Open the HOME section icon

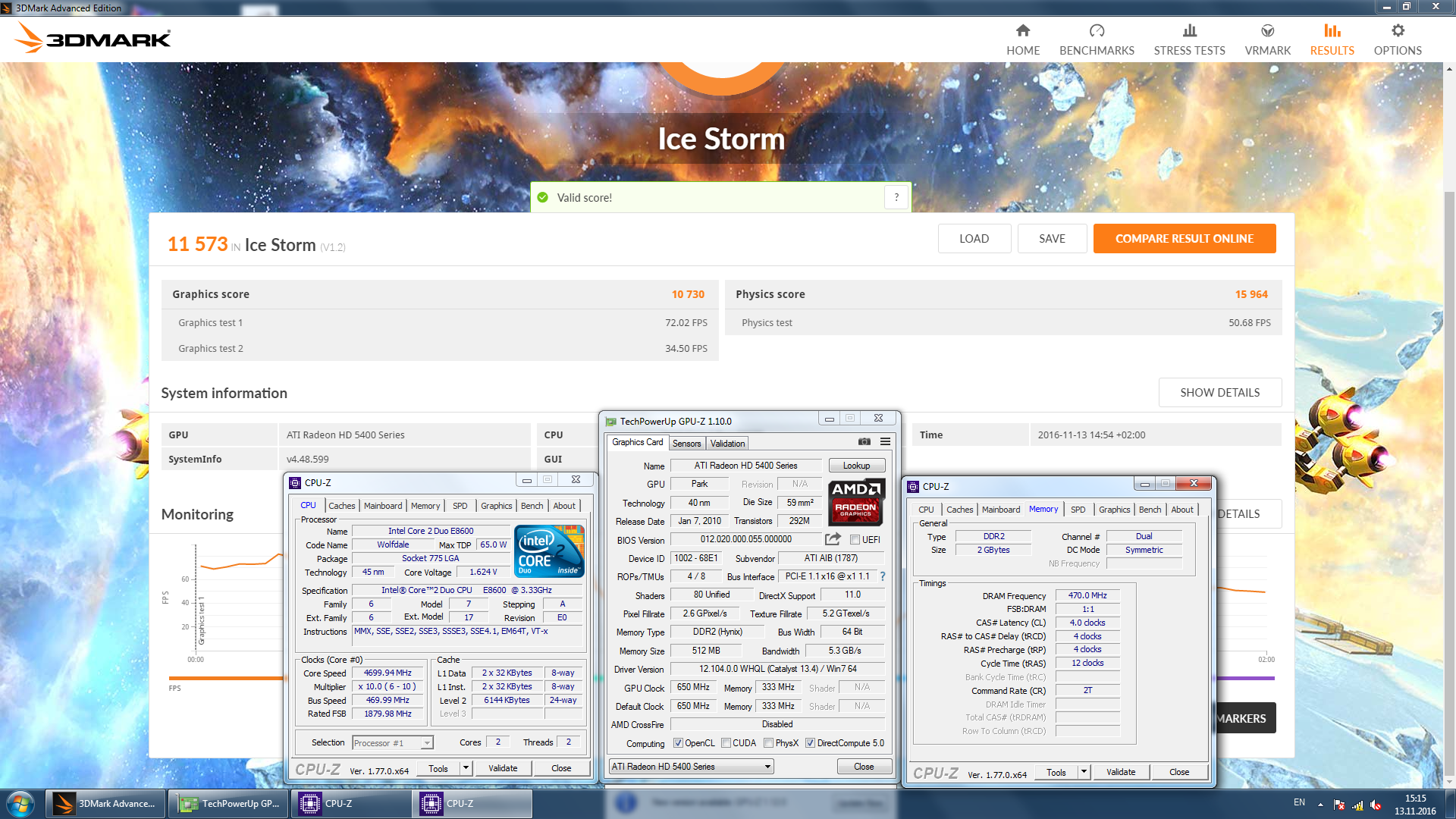[1023, 31]
